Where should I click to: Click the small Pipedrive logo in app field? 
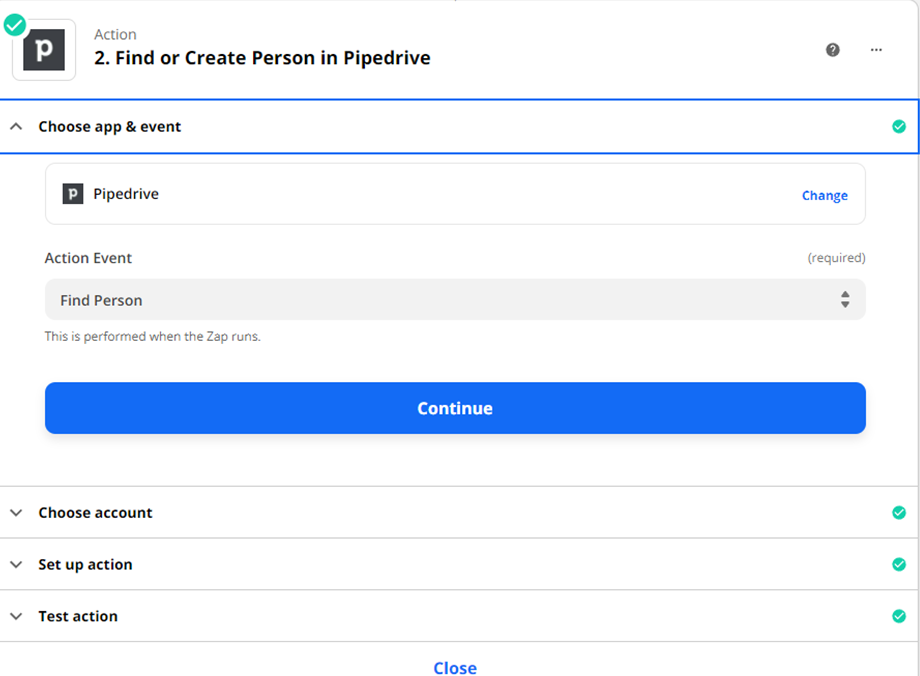(x=73, y=194)
